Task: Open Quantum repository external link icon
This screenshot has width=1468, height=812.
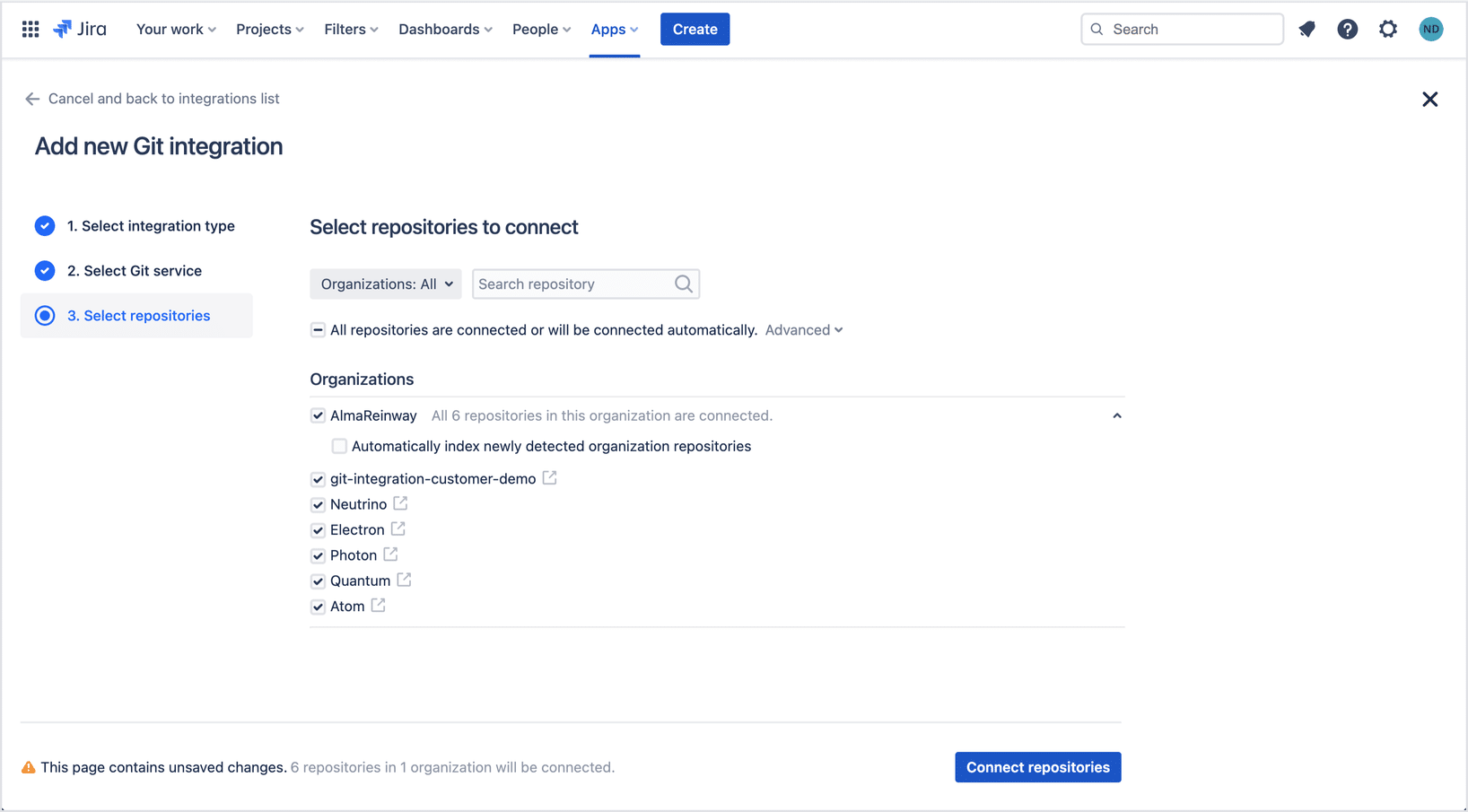Action: [x=404, y=581]
